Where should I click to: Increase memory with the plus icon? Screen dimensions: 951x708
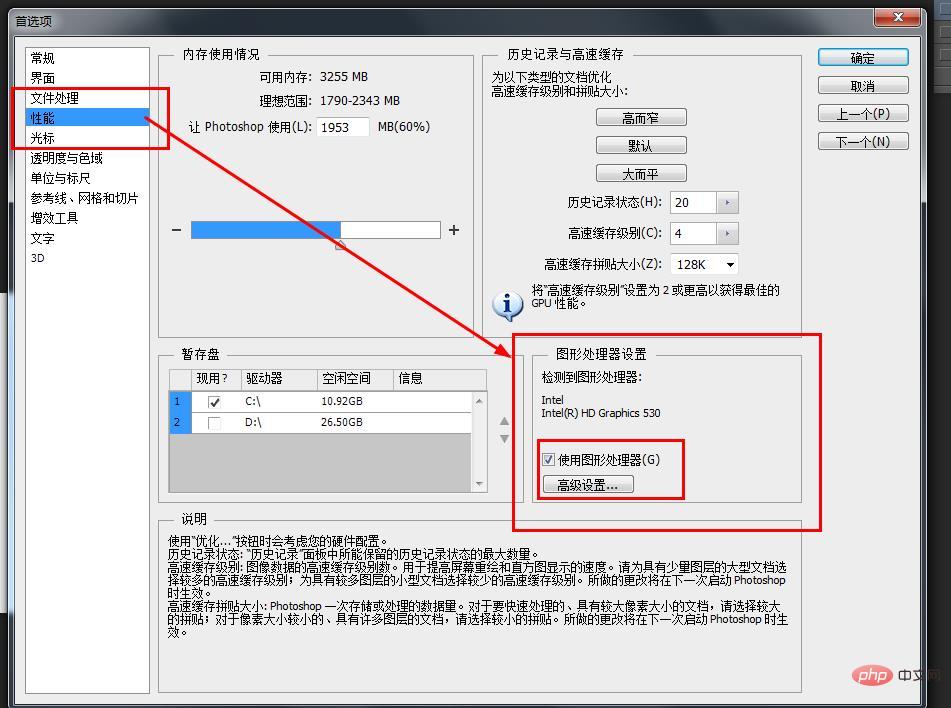pos(454,230)
